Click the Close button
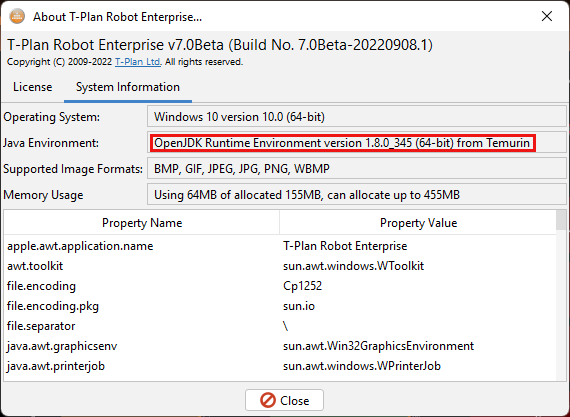Screen dimensions: 570x417 coord(284,400)
